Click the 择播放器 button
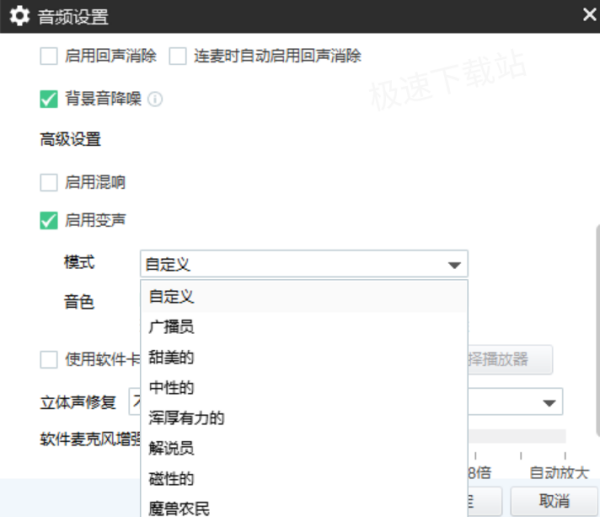 [x=510, y=359]
